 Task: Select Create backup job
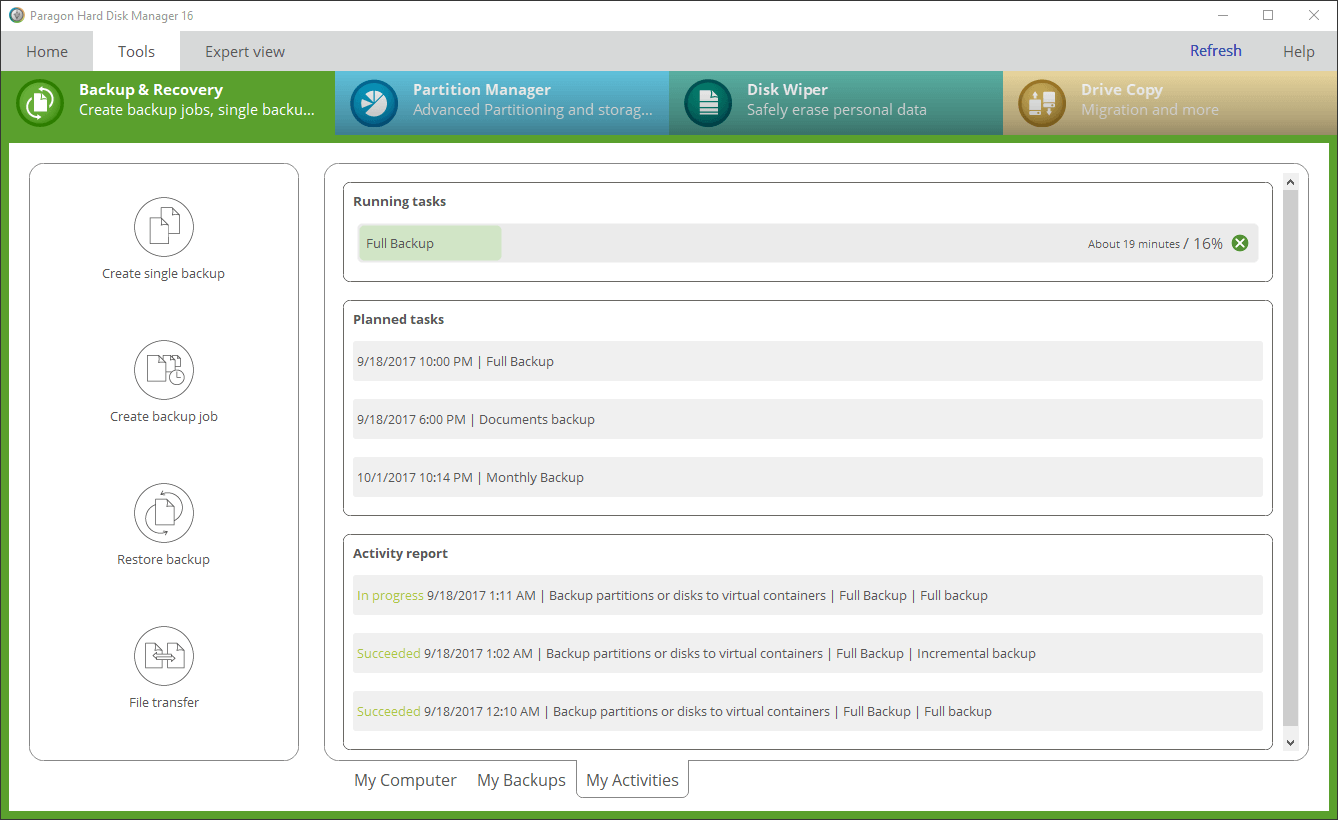click(163, 383)
